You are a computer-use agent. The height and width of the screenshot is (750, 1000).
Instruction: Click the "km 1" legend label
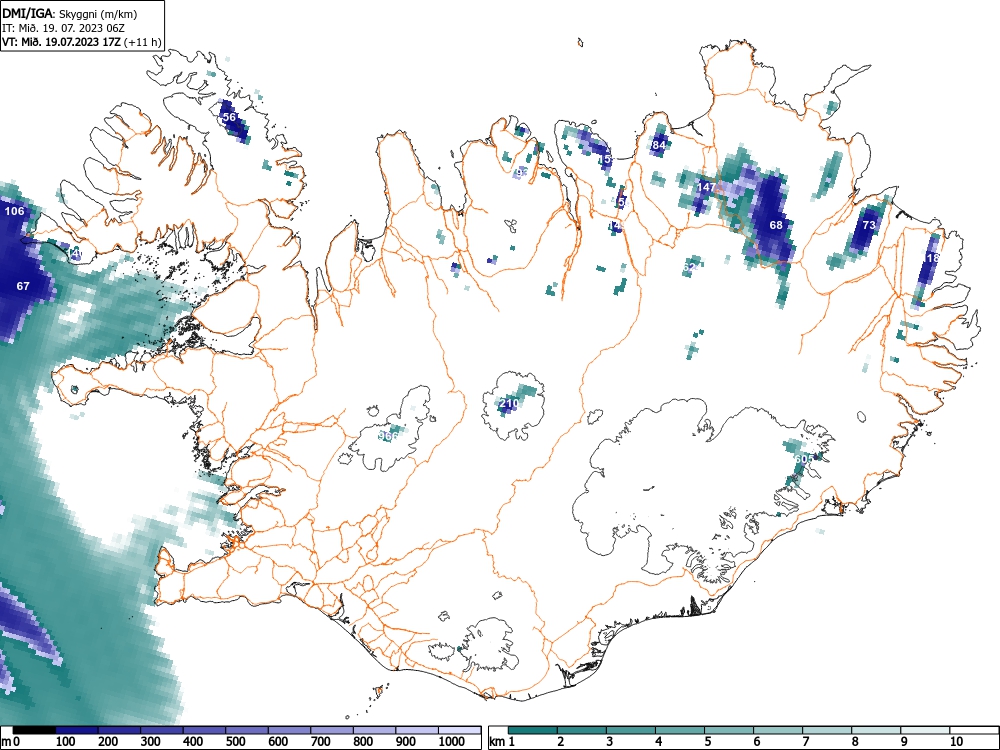(502, 742)
